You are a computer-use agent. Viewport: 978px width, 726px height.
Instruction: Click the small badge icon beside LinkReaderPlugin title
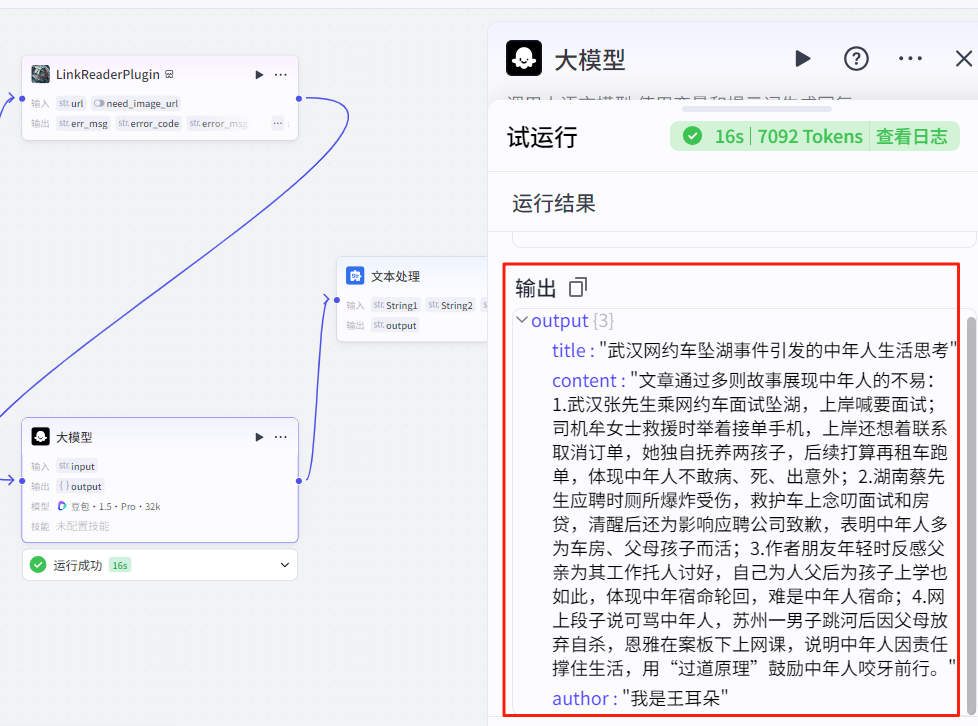click(x=169, y=74)
